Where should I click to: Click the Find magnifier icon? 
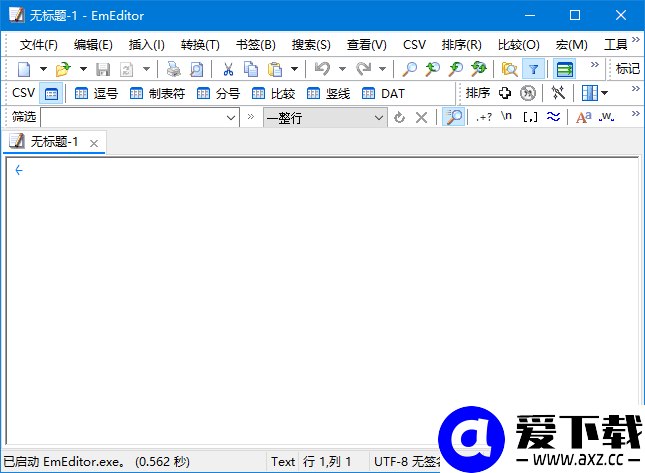tap(409, 69)
